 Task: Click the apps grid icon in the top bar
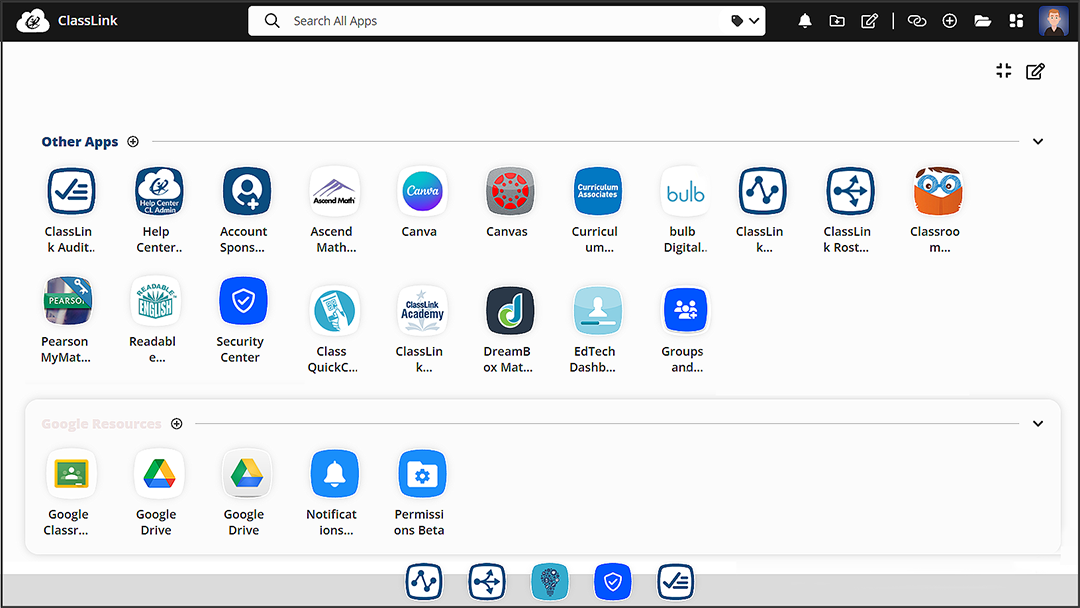(1016, 20)
